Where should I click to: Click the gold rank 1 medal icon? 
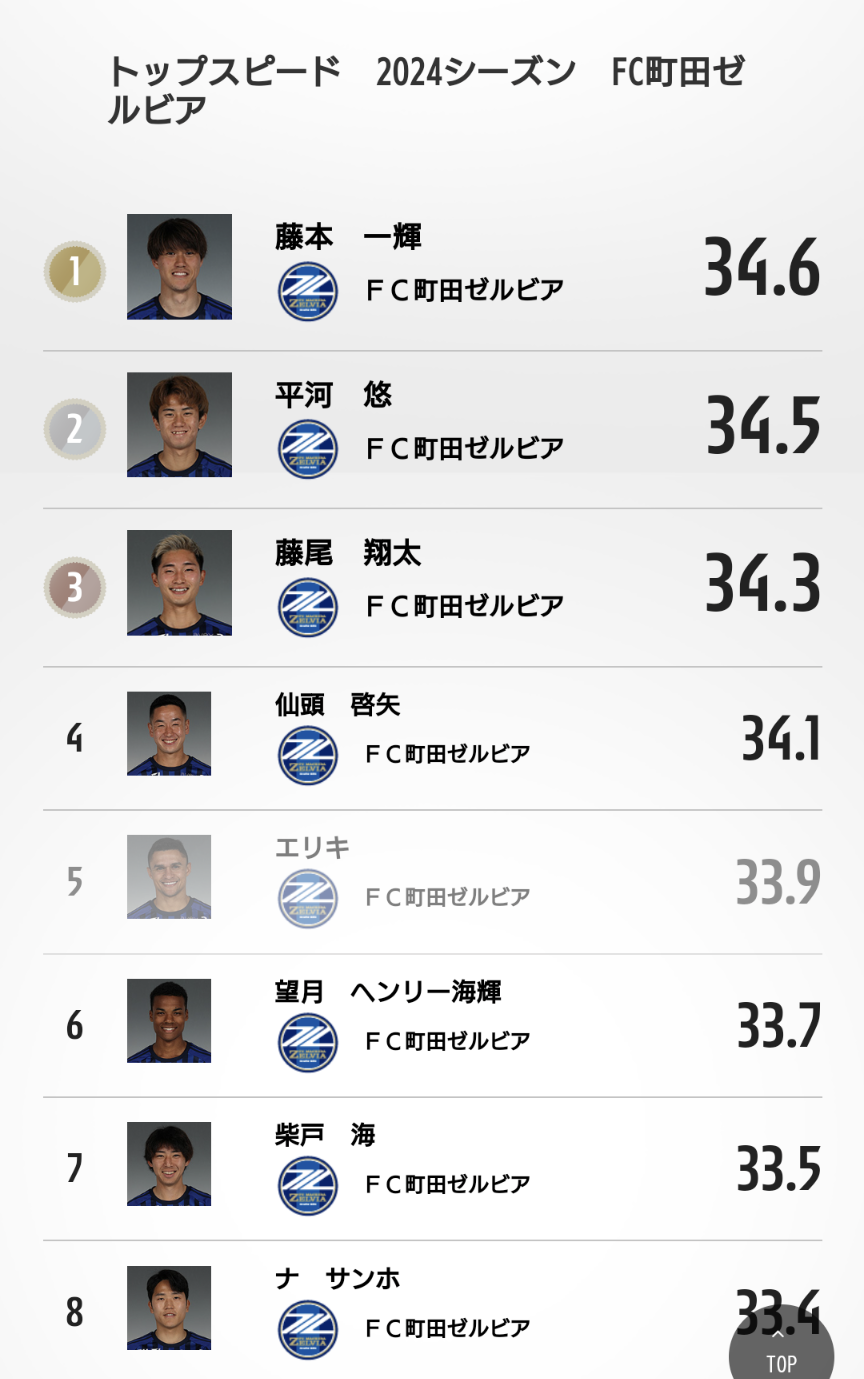click(x=75, y=271)
